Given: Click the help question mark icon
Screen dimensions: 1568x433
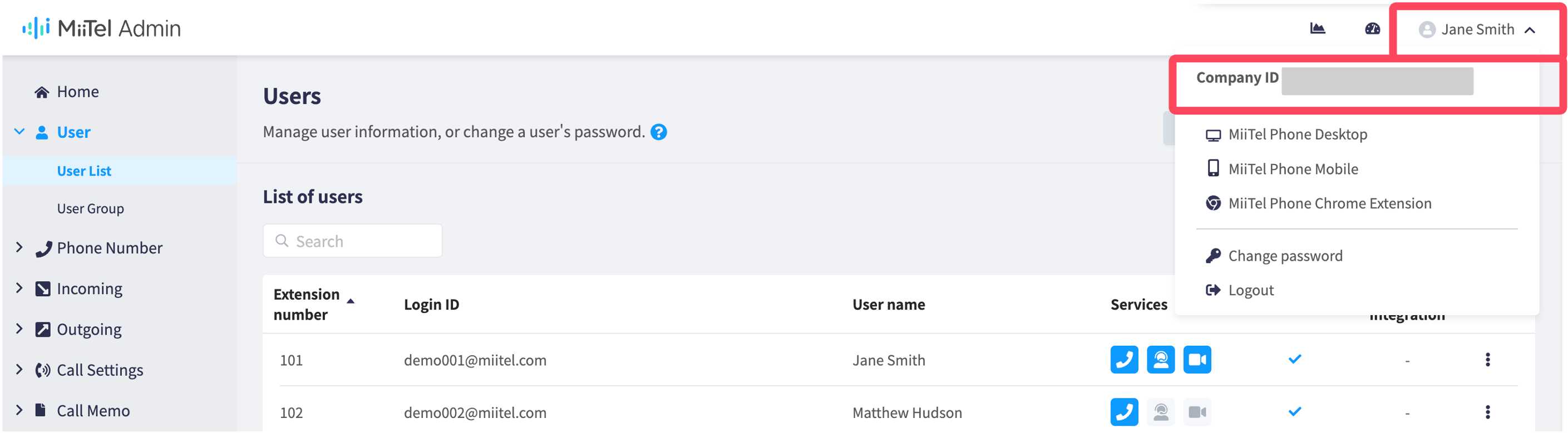Looking at the screenshot, I should [x=659, y=132].
